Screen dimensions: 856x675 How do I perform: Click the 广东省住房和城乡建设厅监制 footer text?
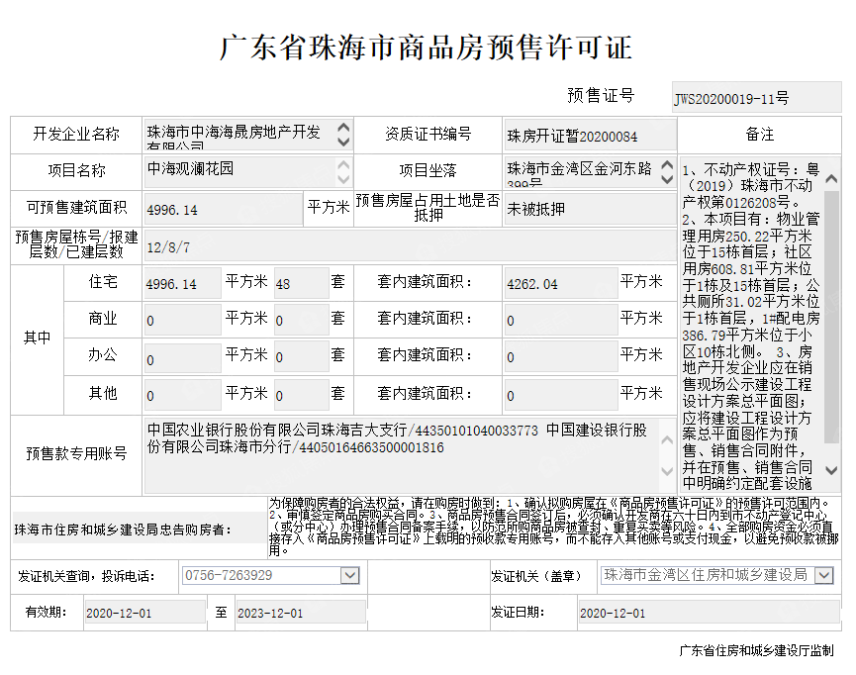(x=756, y=650)
